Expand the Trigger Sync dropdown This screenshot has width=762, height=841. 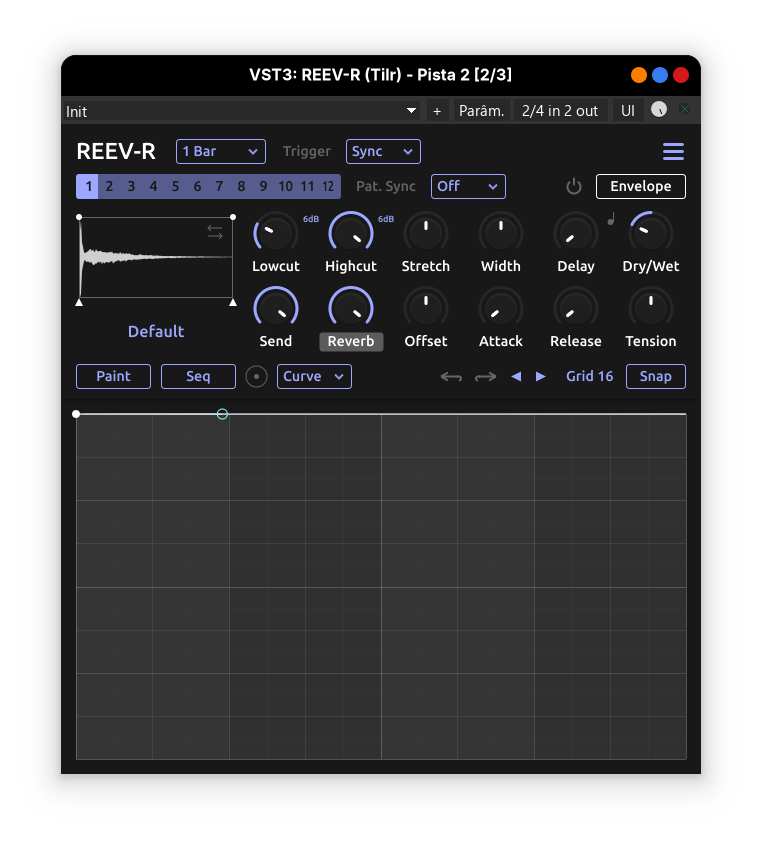click(383, 152)
